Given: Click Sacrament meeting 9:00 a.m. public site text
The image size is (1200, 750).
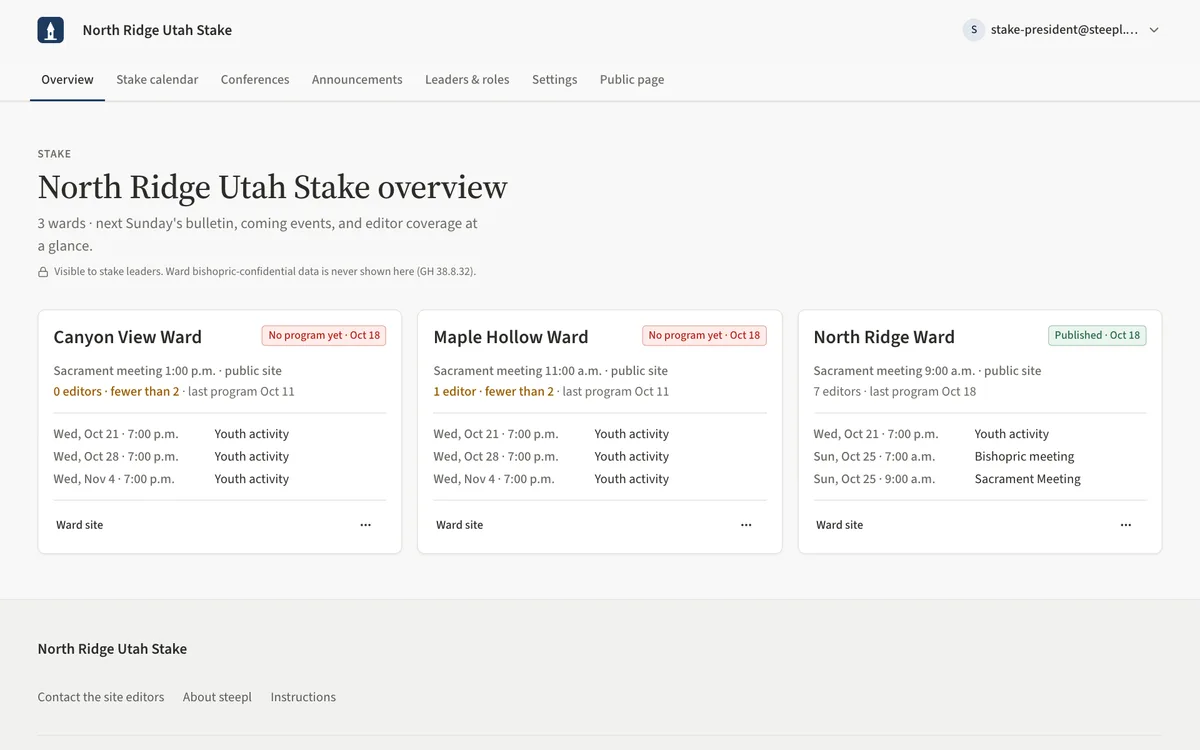Looking at the screenshot, I should coord(928,371).
